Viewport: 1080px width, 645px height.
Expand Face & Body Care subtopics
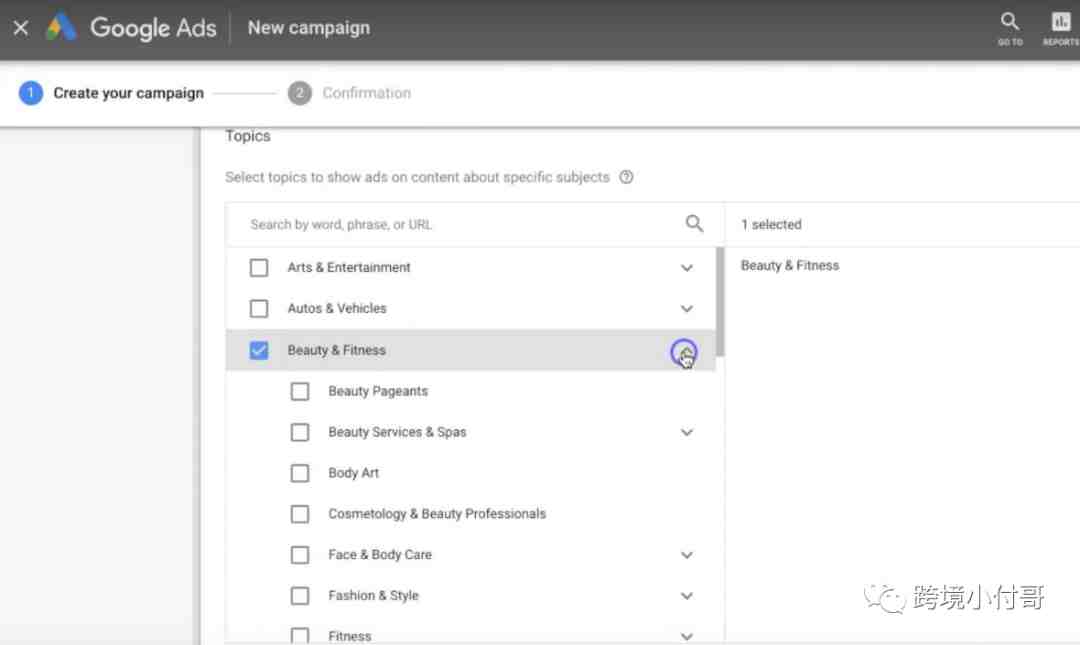(687, 555)
